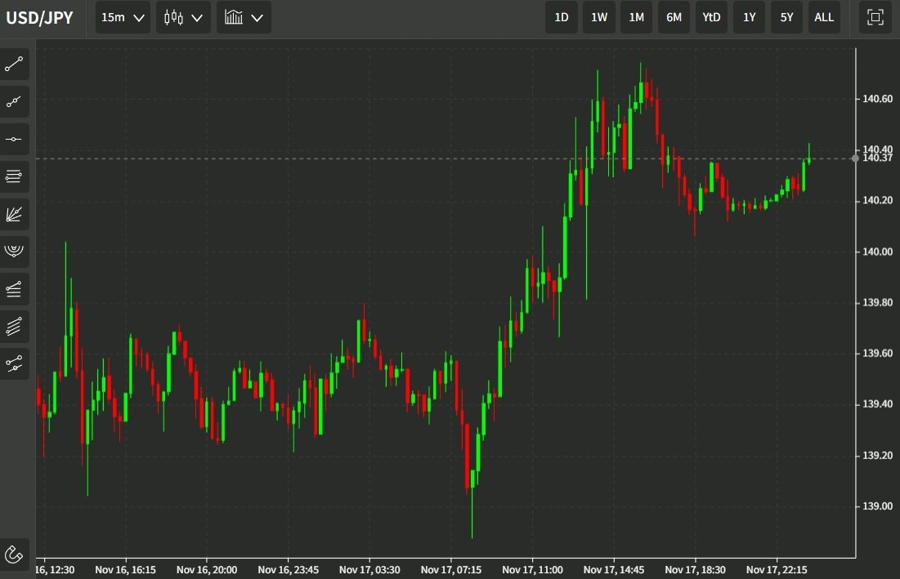Image resolution: width=900 pixels, height=579 pixels.
Task: Click the Nov 16, 20:00 time label
Action: coord(207,570)
